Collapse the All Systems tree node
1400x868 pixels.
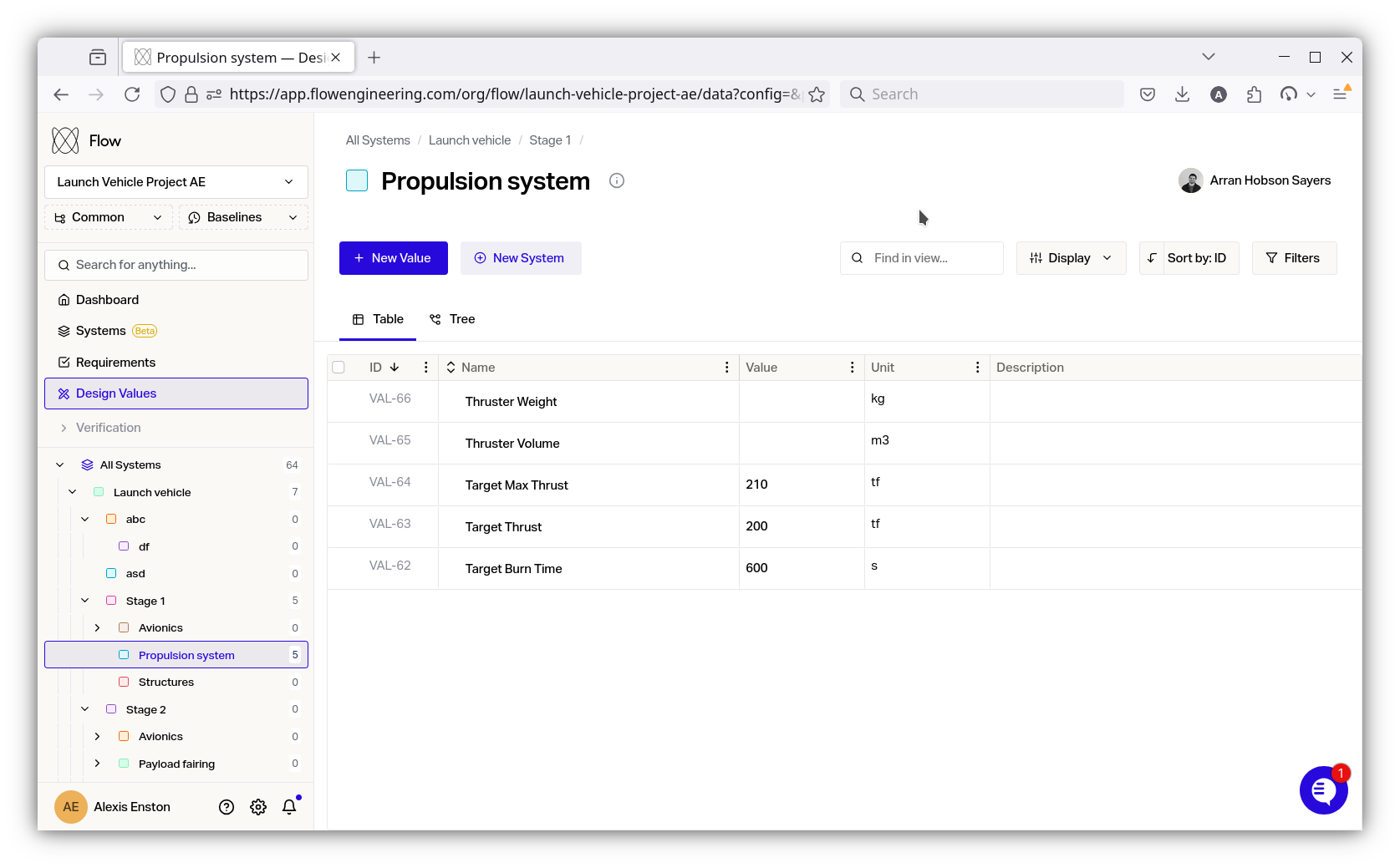(60, 465)
